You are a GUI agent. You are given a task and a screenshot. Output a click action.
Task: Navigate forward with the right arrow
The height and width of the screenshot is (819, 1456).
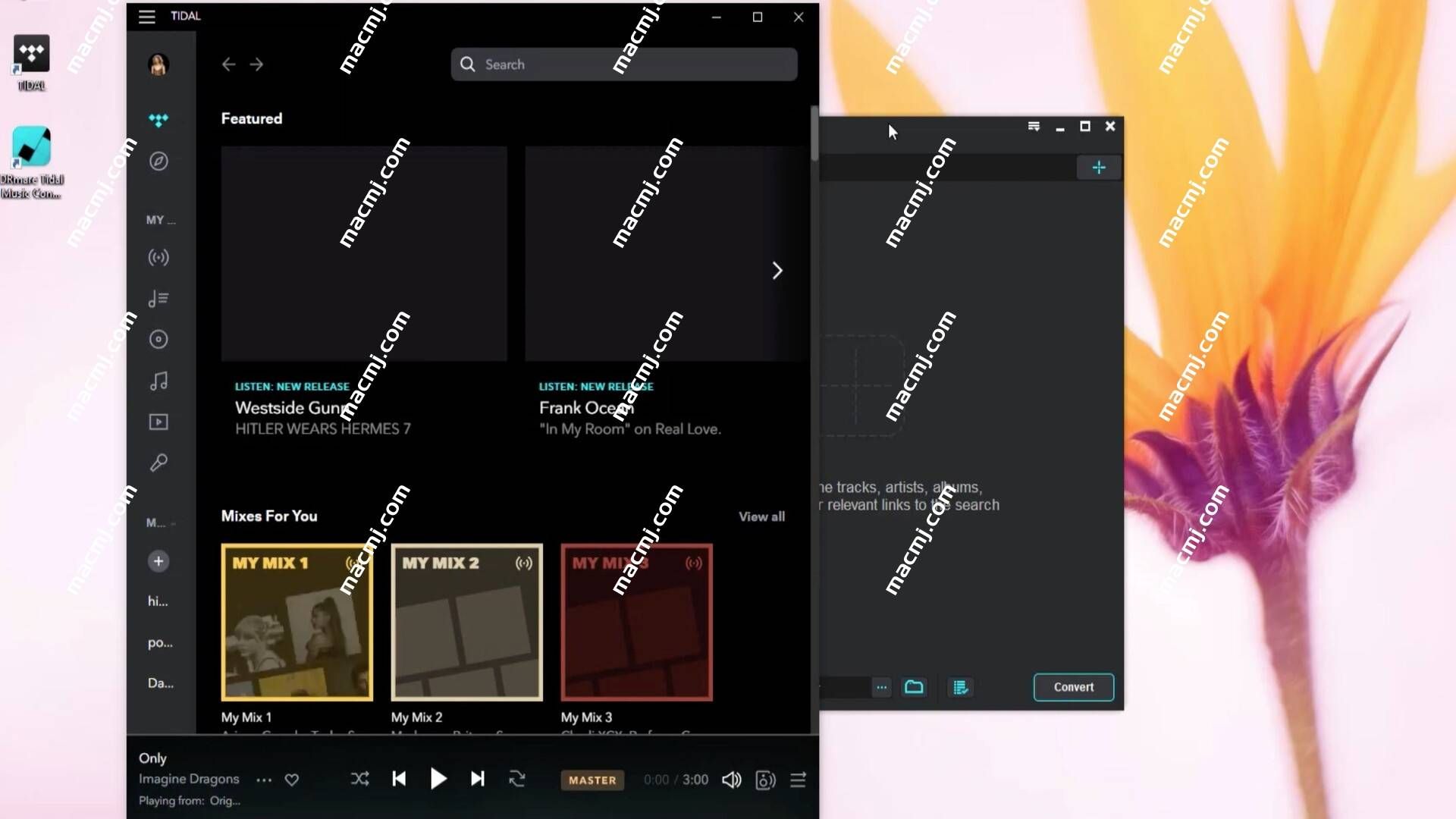256,64
